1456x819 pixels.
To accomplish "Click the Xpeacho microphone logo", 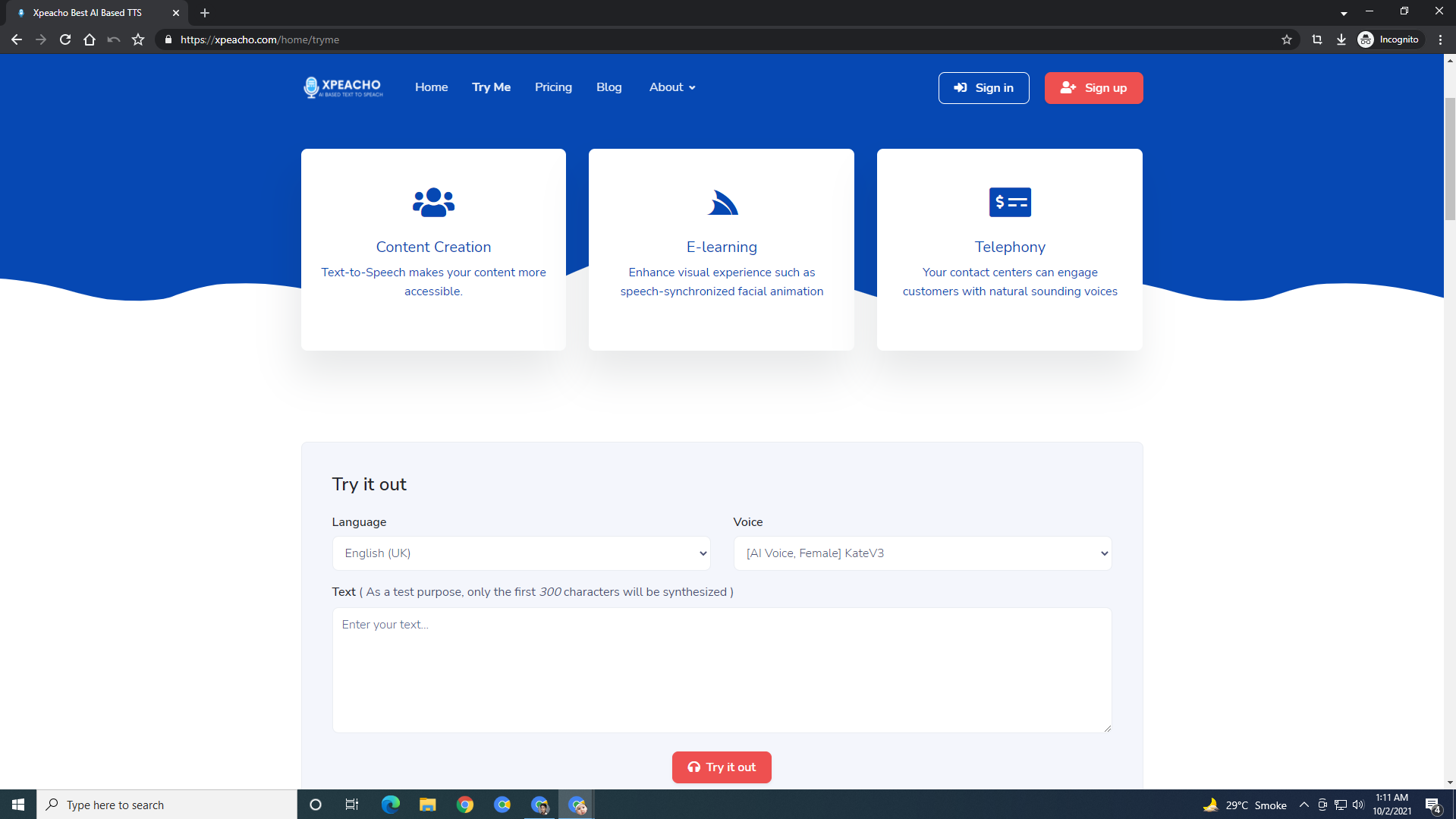I will [343, 87].
